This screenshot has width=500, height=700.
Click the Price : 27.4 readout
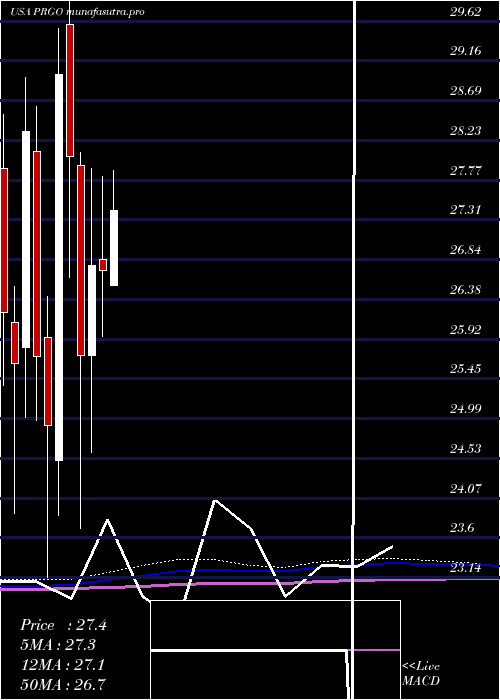[63, 625]
